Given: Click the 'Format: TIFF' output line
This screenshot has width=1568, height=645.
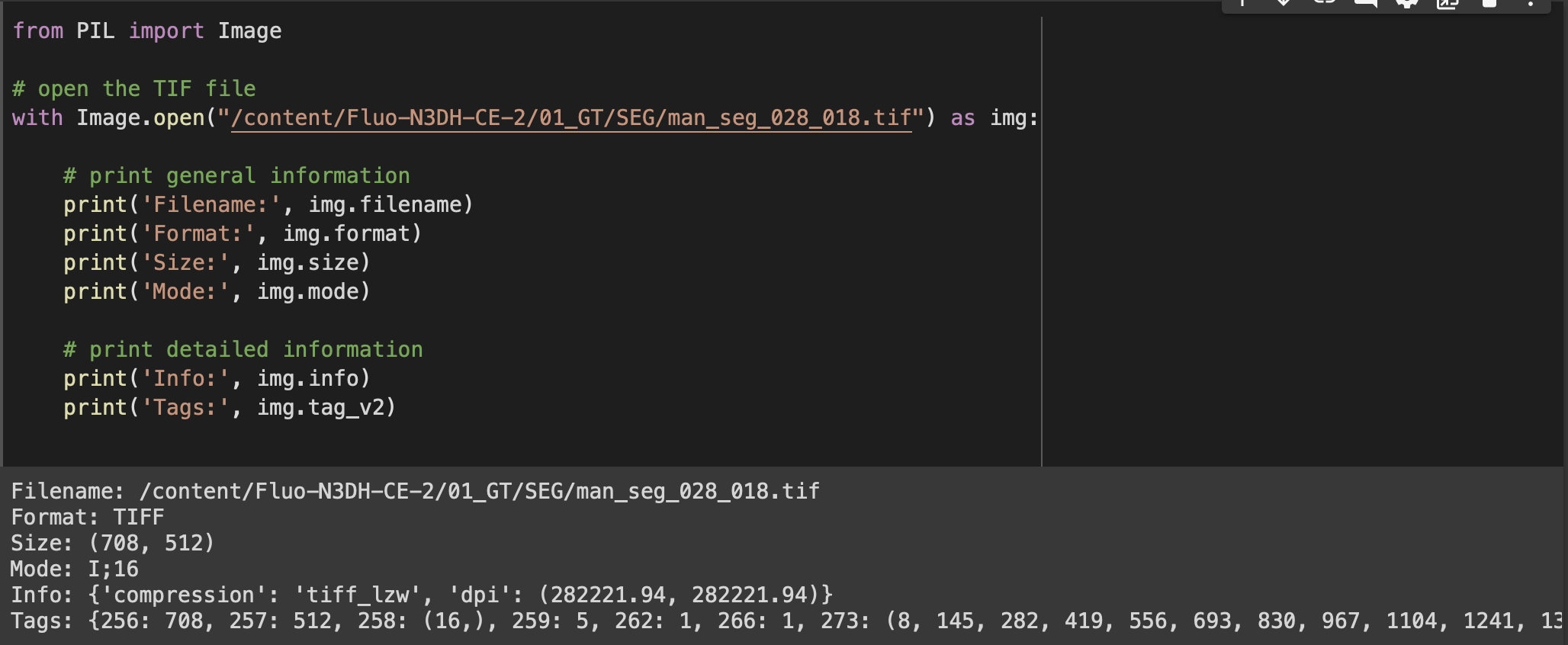Looking at the screenshot, I should coord(88,517).
